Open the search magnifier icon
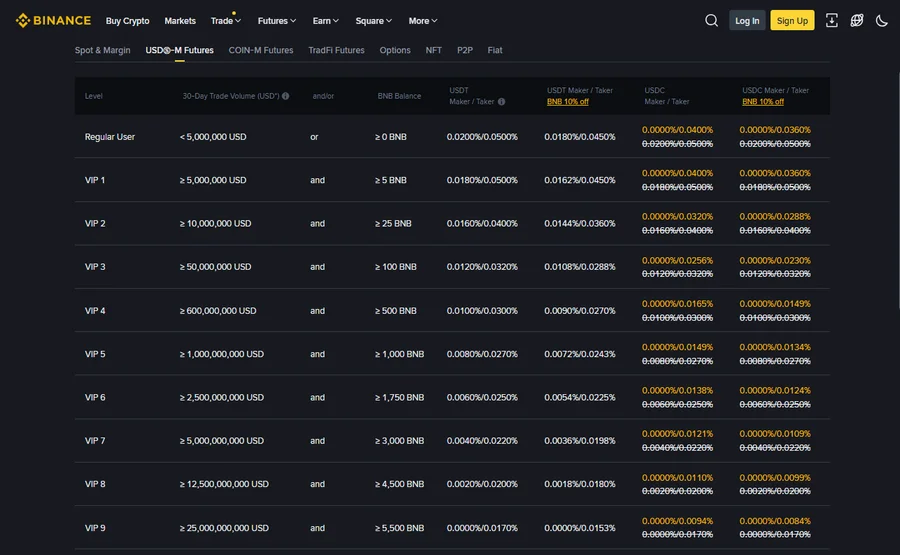 (x=711, y=21)
